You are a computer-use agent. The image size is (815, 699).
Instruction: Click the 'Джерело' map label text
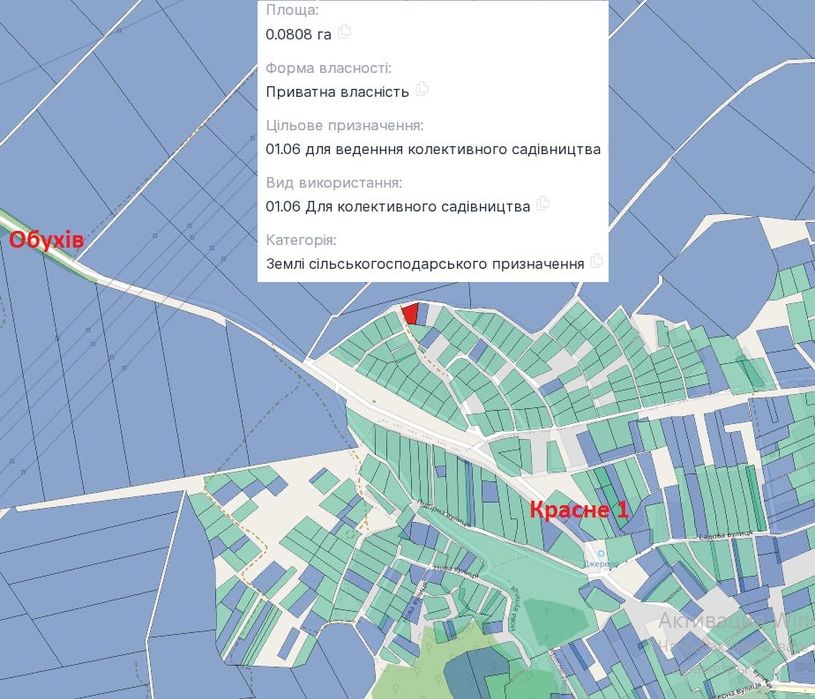[x=601, y=564]
